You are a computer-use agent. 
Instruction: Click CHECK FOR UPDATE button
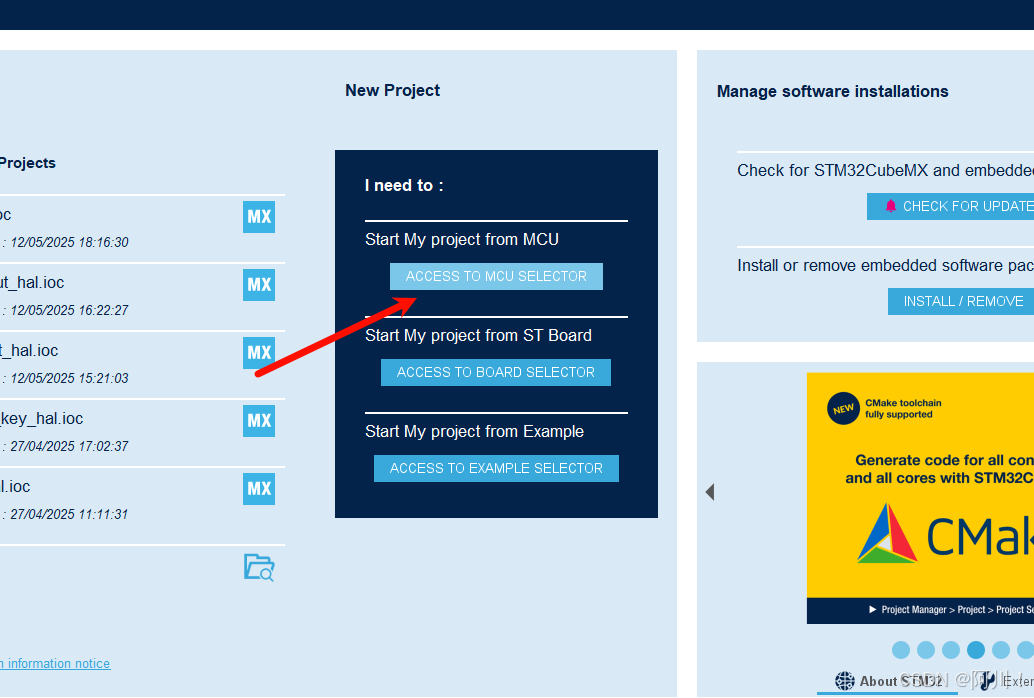point(950,206)
